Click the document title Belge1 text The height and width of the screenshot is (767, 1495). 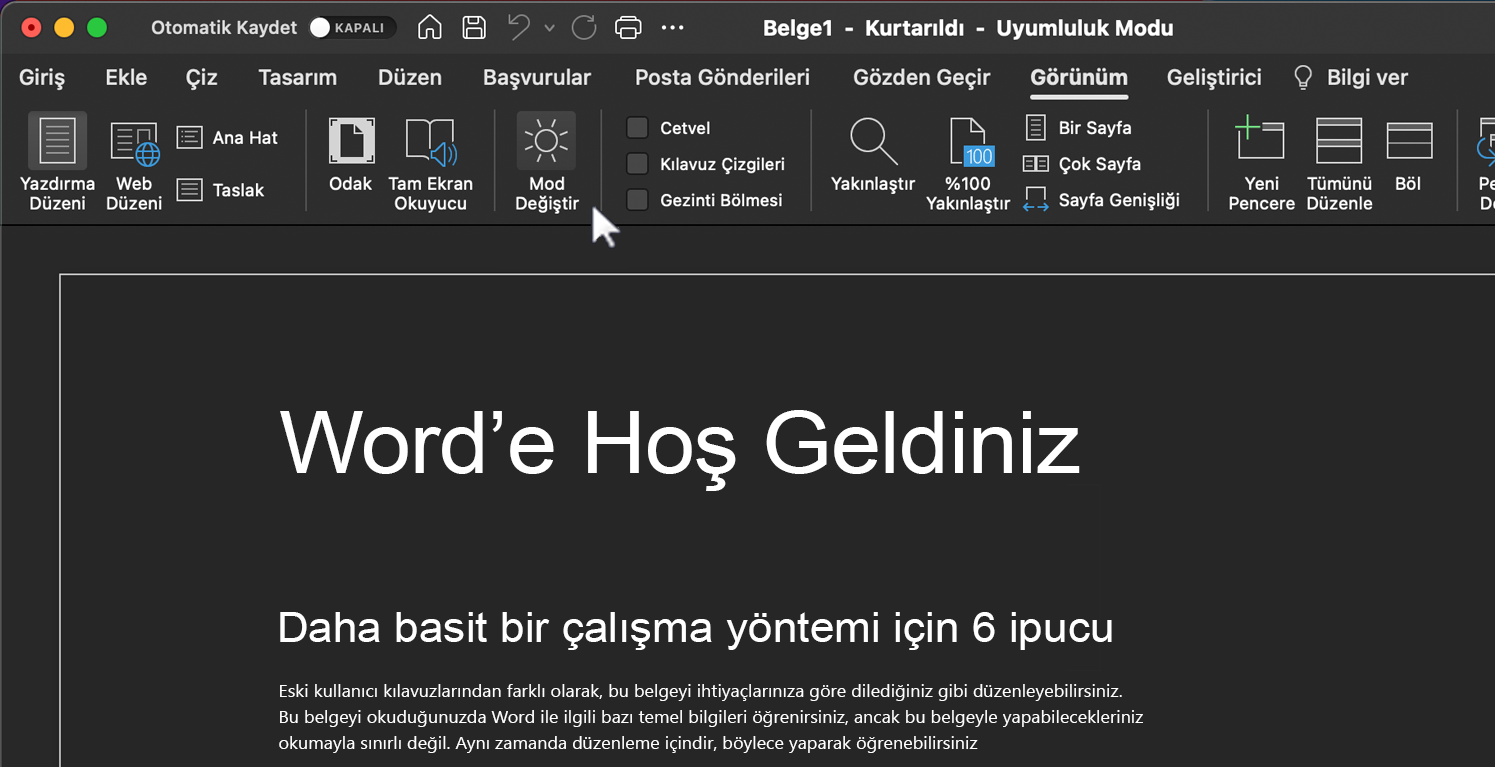click(x=797, y=28)
